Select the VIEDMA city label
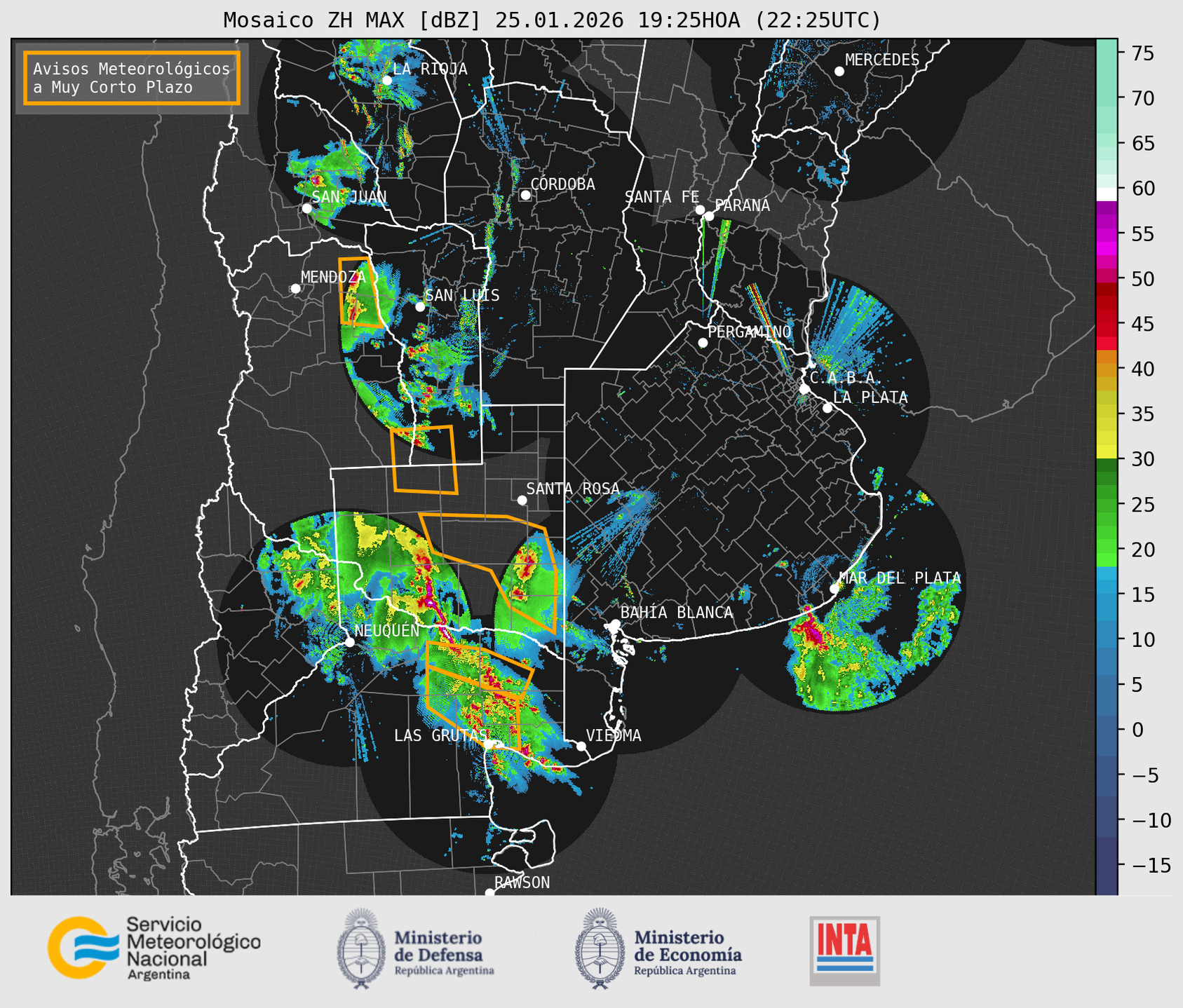Screen dimensions: 1183x1008 614,735
